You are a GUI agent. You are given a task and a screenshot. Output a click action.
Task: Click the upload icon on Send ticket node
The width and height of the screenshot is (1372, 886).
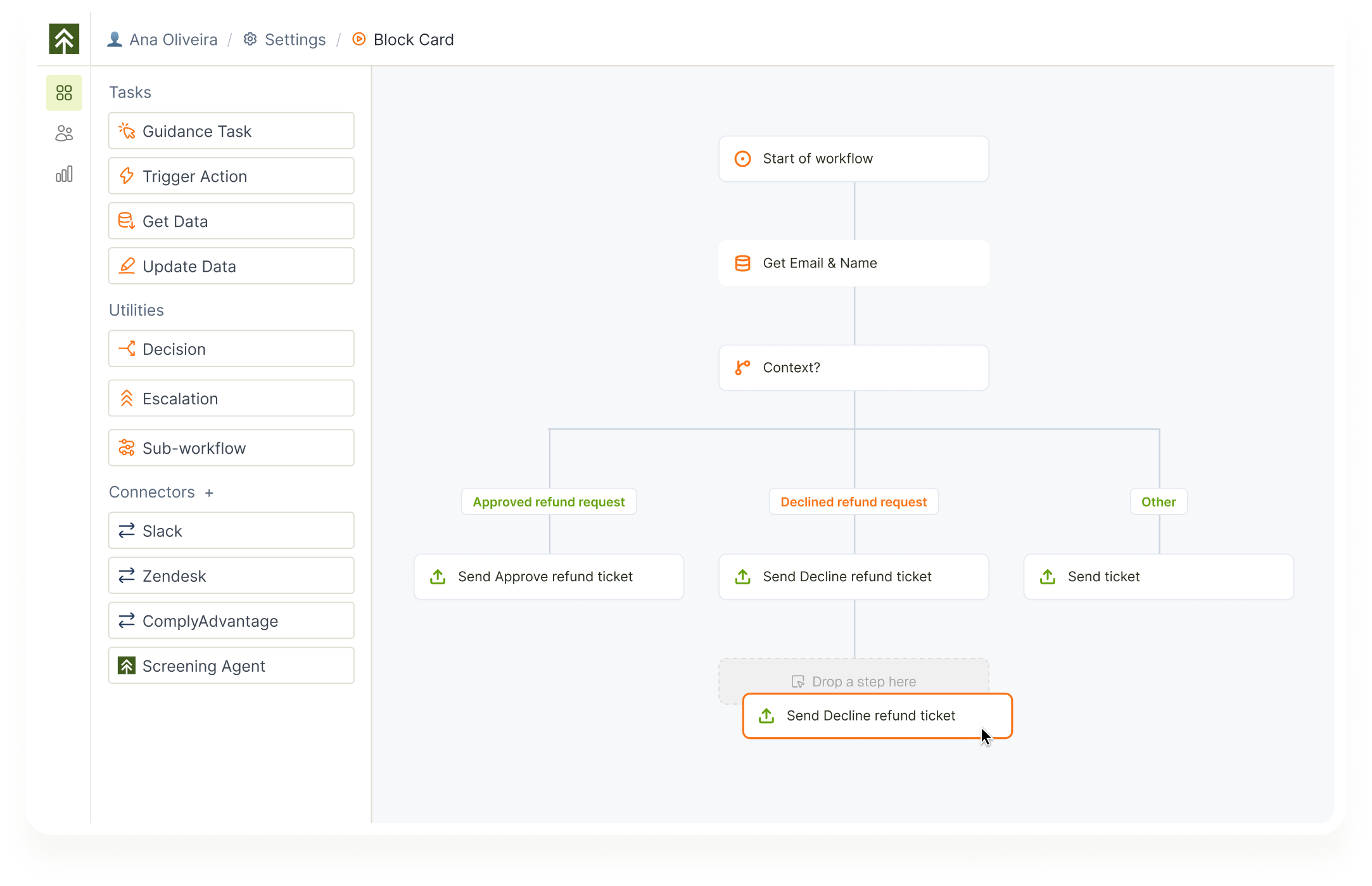tap(1048, 577)
